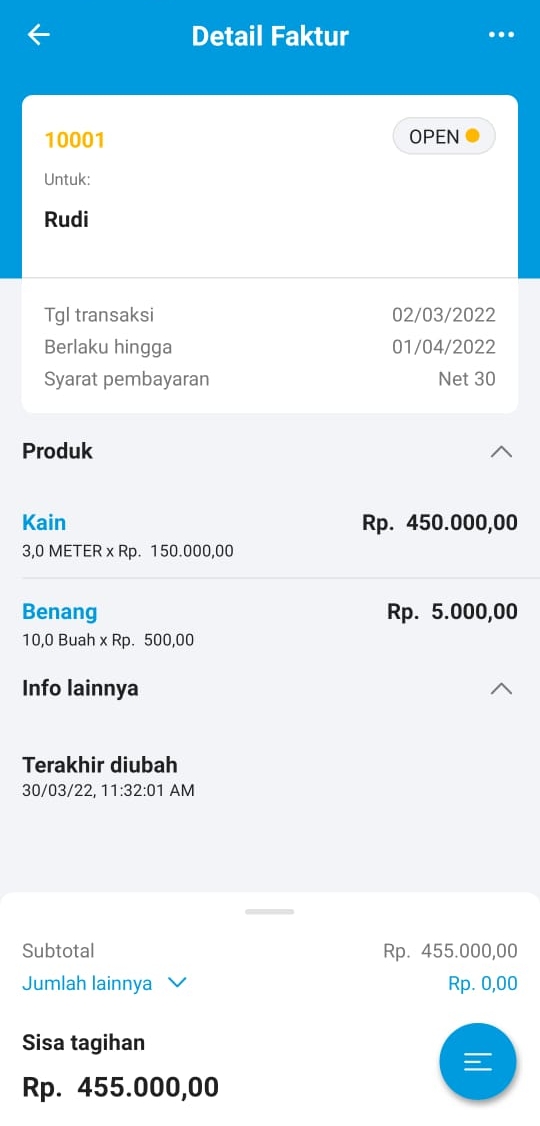Collapse the Produk section chevron
Viewport: 540px width, 1126px height.
point(501,452)
